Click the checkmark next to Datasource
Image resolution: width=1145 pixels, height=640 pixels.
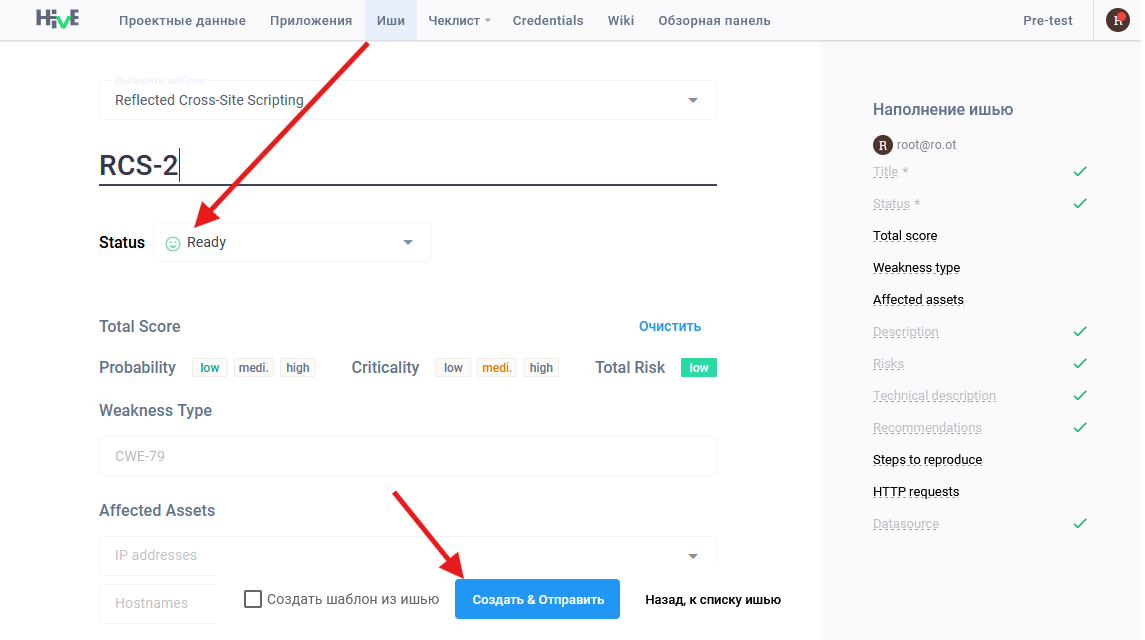[1080, 524]
